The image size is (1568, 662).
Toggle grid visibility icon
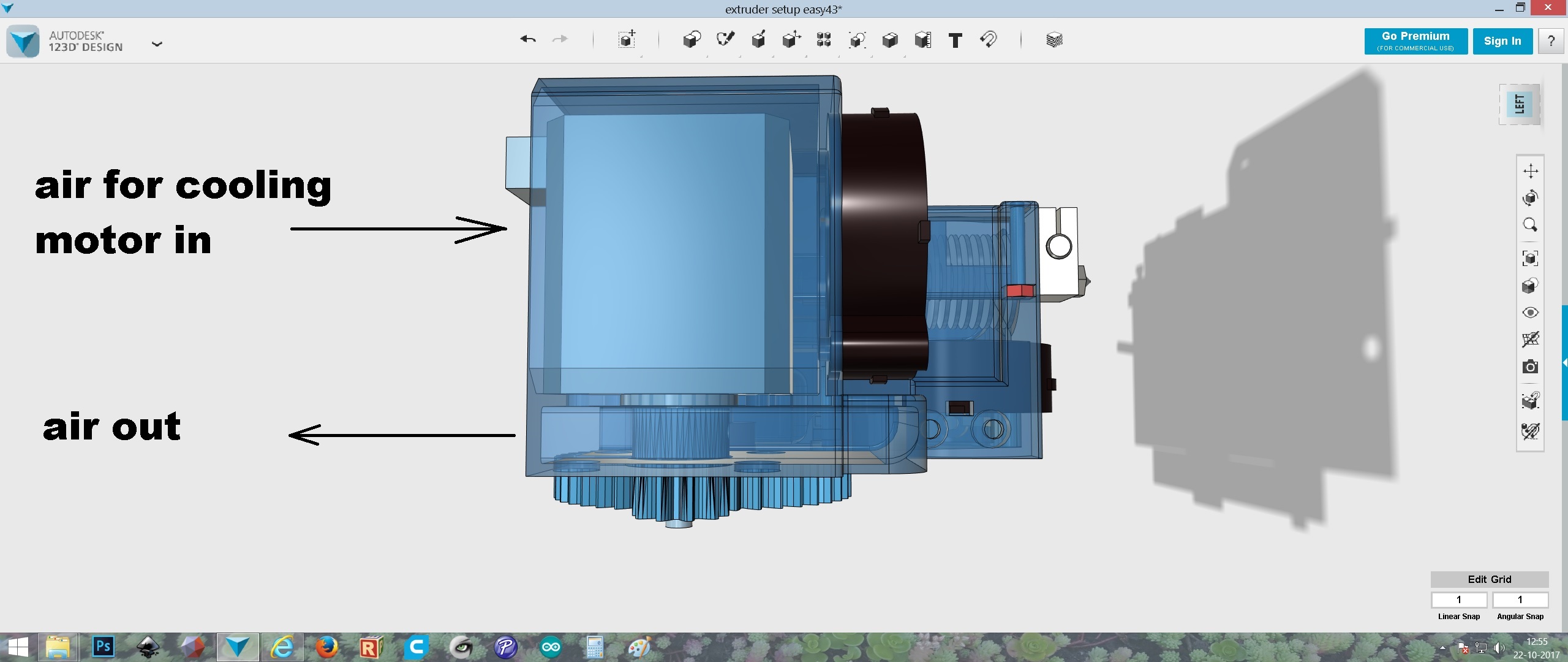click(x=1530, y=340)
